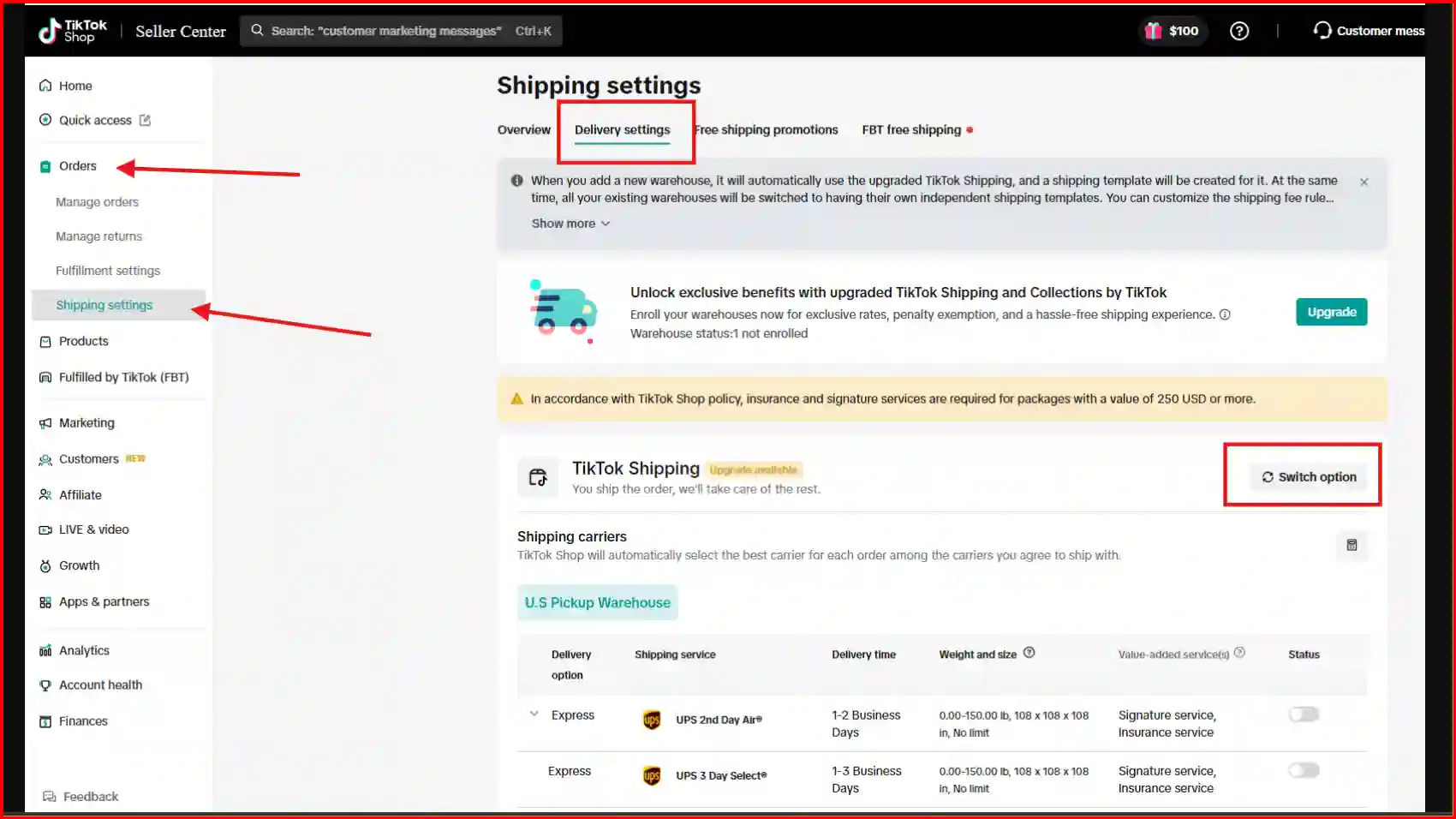Click the Growth medal icon

[45, 566]
